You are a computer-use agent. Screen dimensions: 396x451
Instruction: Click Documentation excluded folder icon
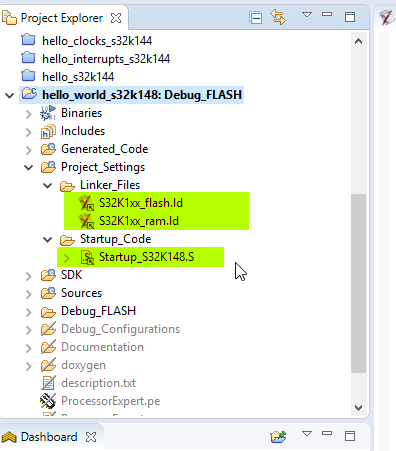click(48, 347)
